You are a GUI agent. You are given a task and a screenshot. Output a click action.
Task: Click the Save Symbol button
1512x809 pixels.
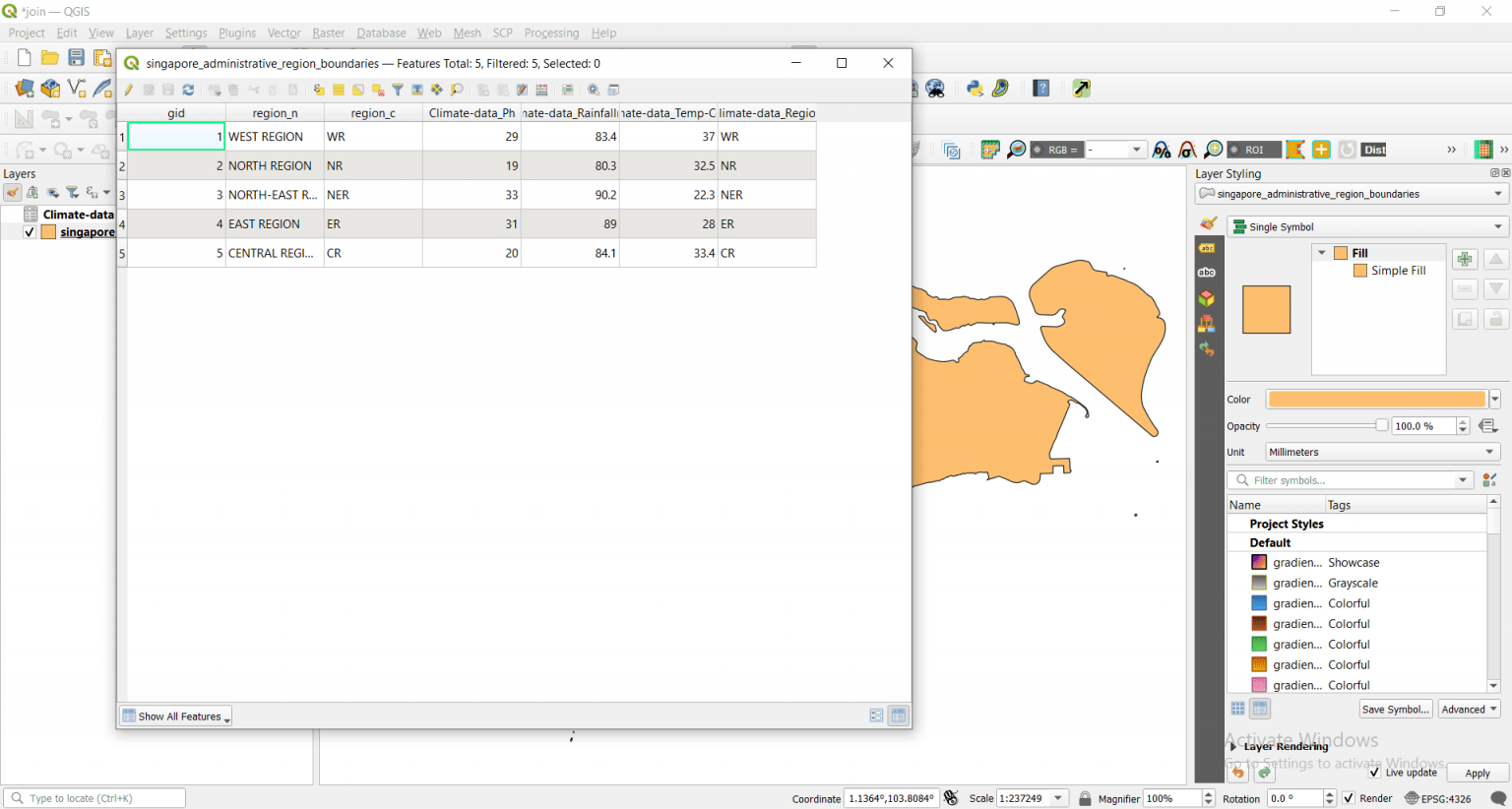1395,709
